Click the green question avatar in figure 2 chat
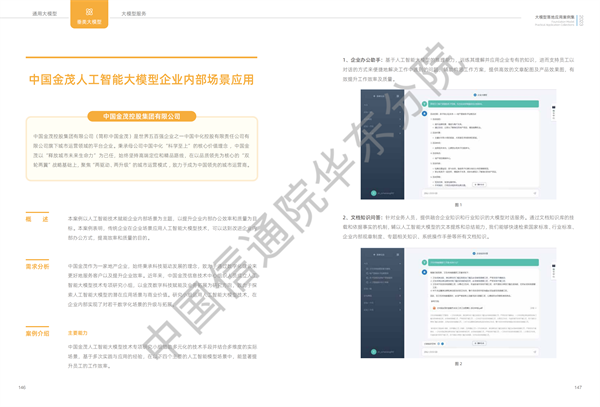600x407 pixels. point(424,262)
